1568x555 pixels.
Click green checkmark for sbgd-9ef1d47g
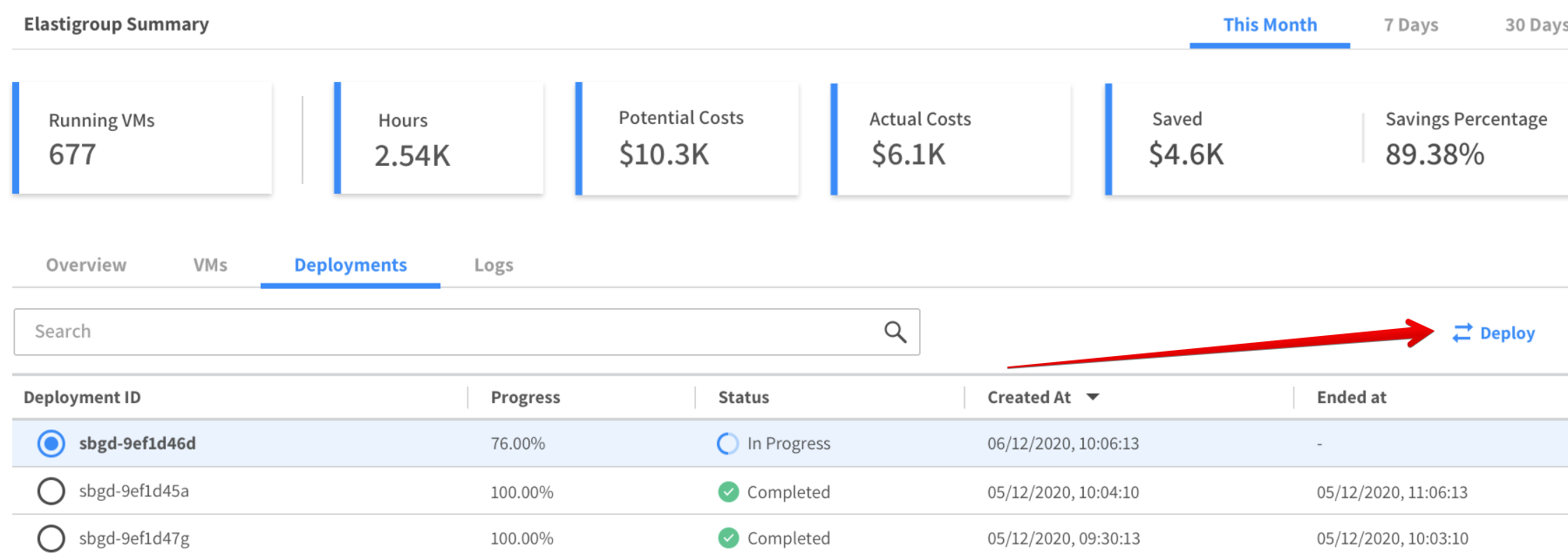[x=728, y=538]
